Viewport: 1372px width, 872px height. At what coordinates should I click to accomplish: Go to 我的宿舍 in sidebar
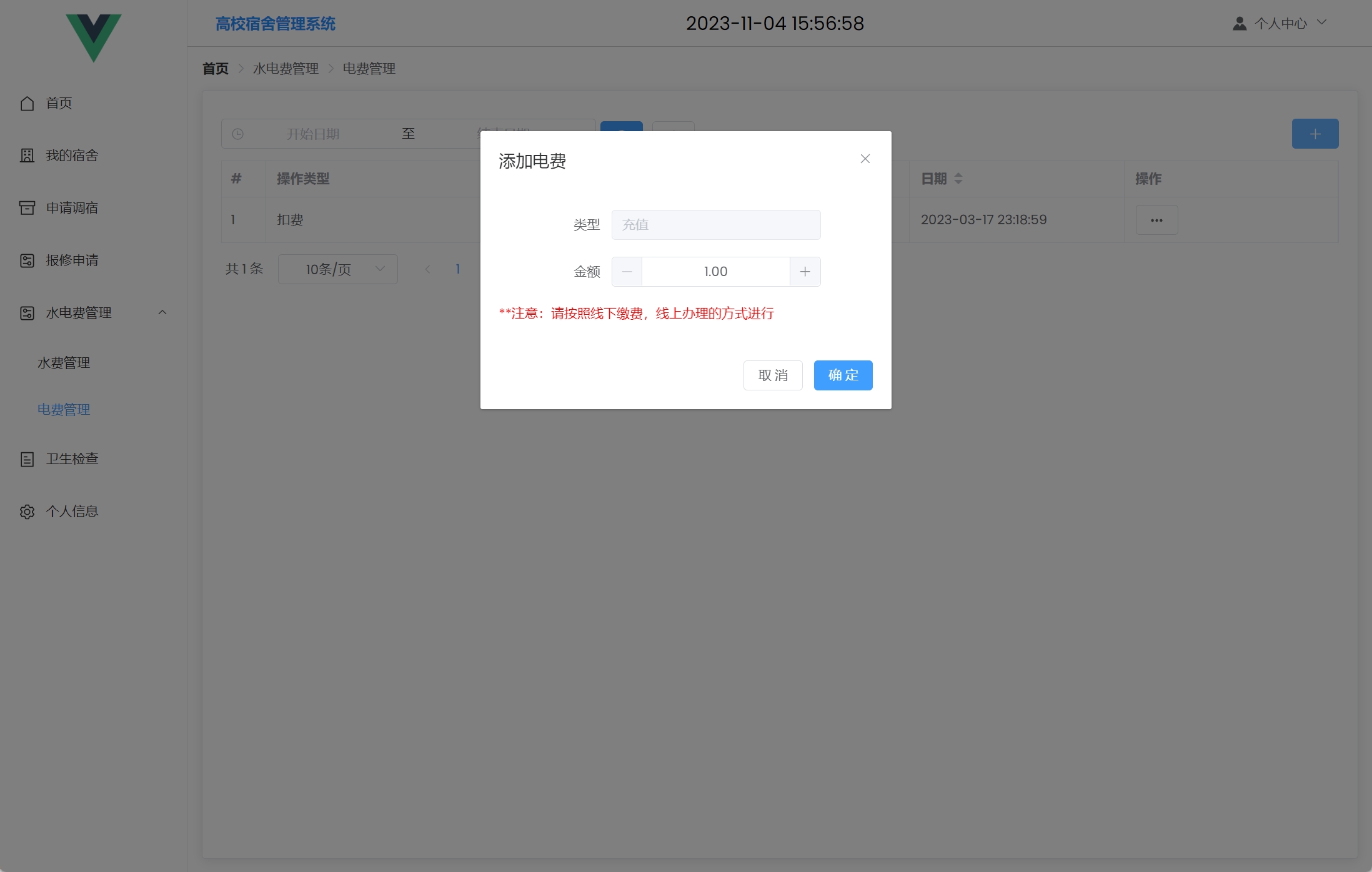click(71, 156)
